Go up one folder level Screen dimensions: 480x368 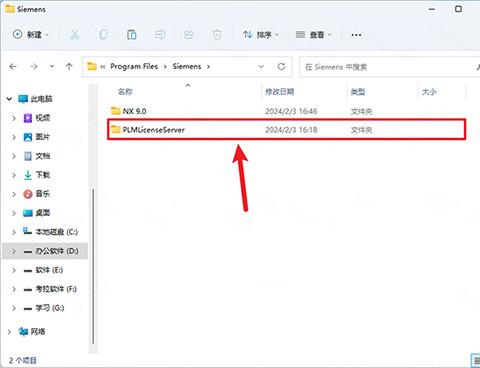pos(69,67)
